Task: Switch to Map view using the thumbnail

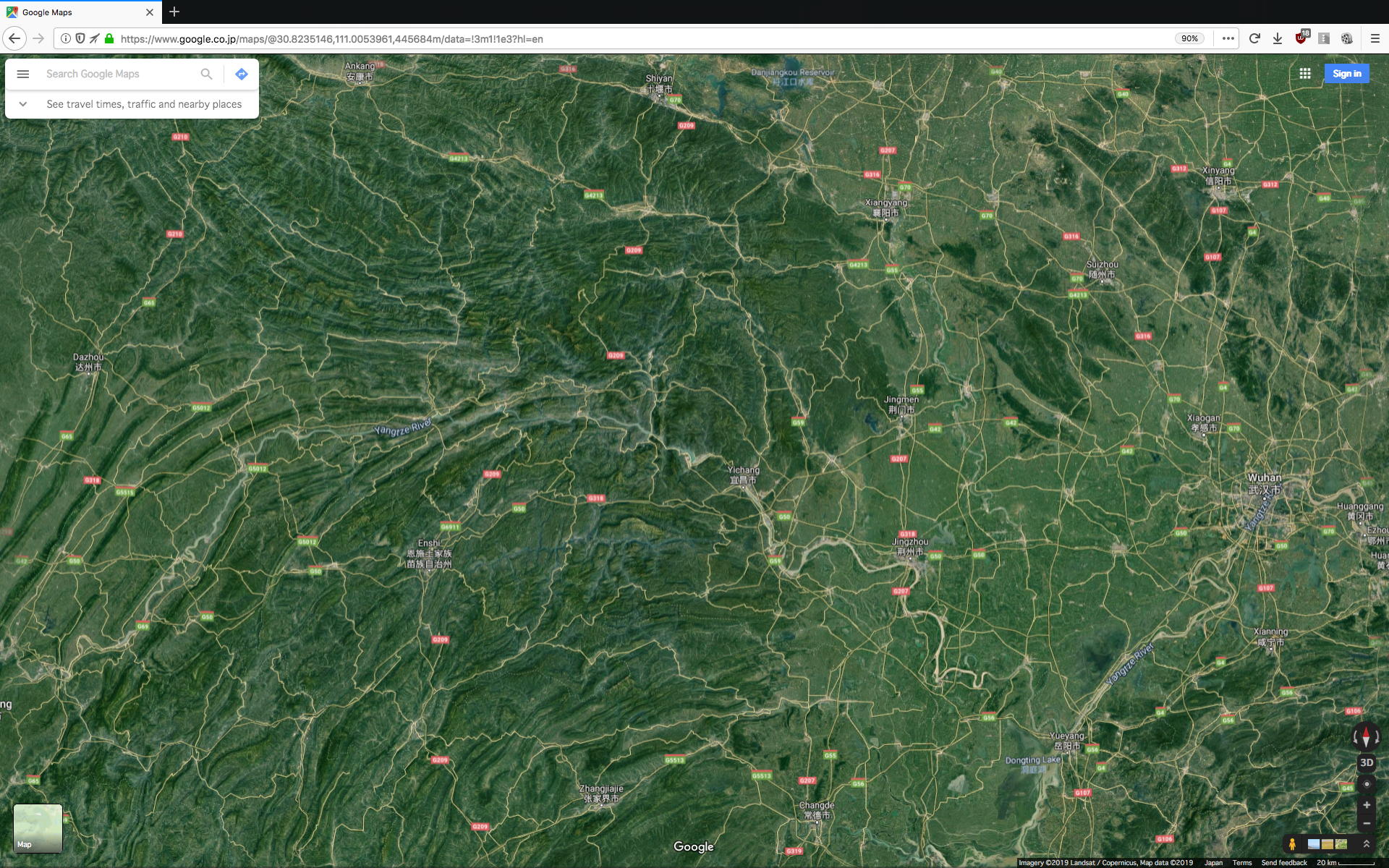Action: (x=38, y=828)
